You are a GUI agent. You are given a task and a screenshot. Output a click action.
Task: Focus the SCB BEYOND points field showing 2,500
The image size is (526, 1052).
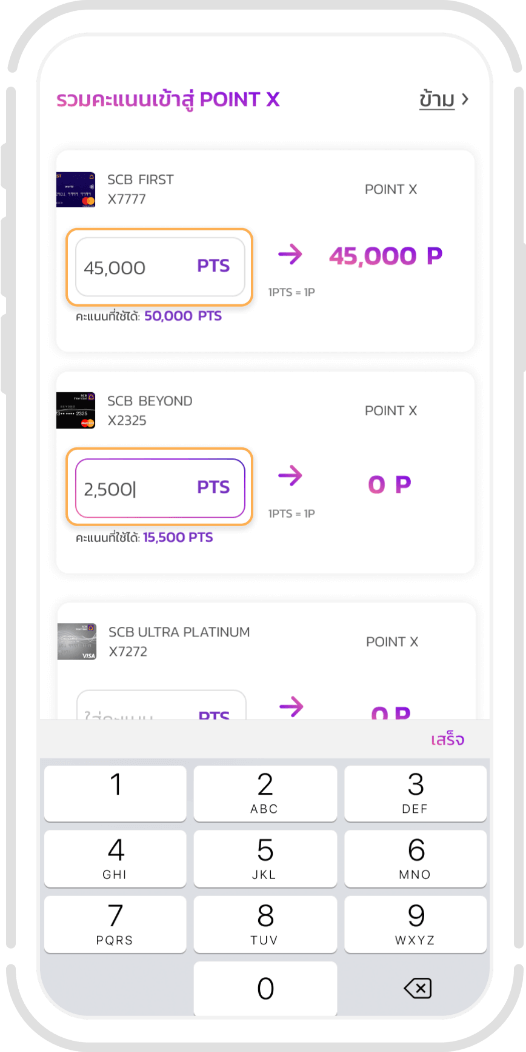(160, 488)
